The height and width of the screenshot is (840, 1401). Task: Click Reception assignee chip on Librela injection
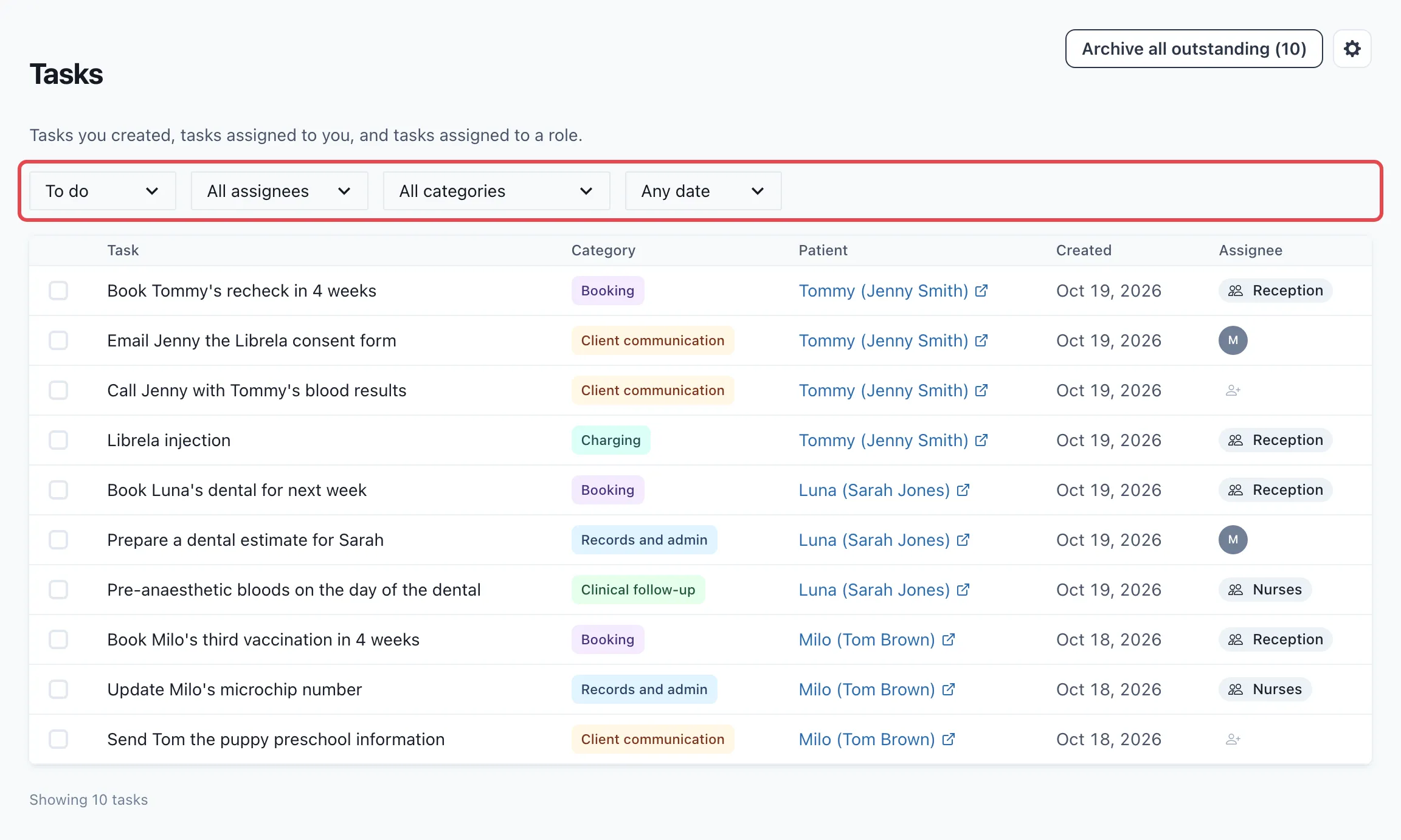tap(1275, 440)
